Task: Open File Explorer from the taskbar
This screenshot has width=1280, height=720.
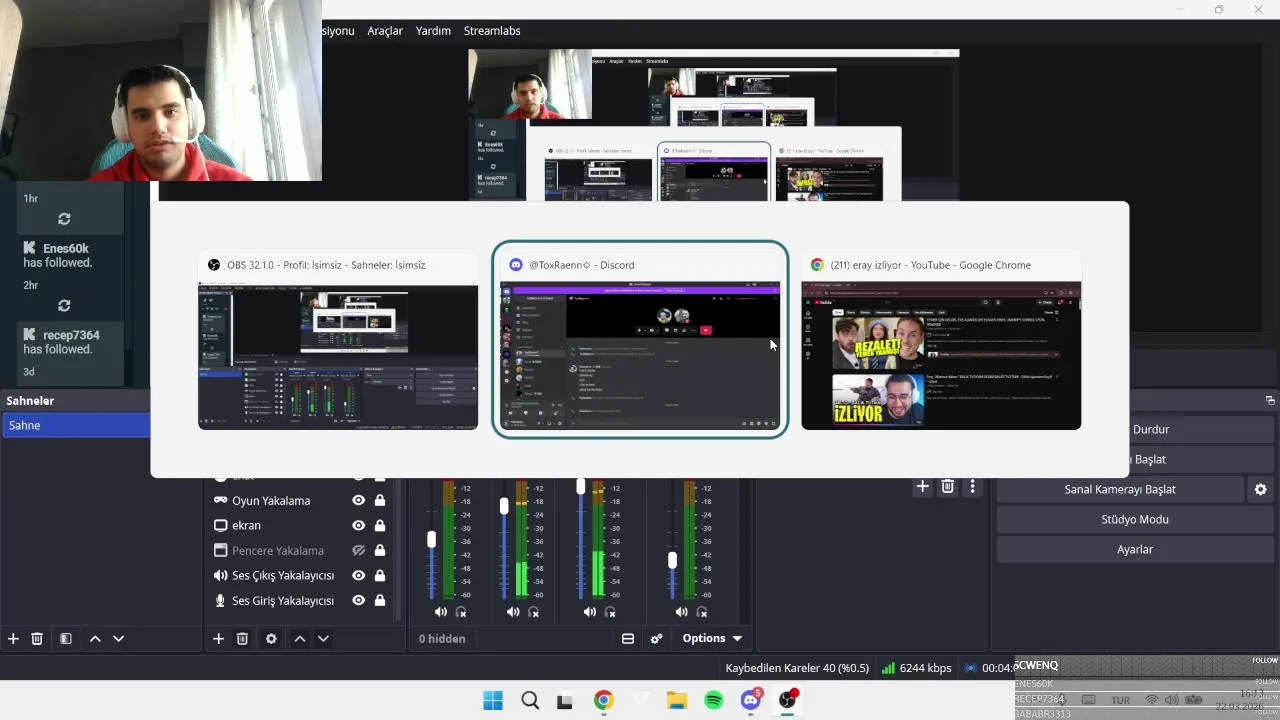Action: pyautogui.click(x=677, y=701)
